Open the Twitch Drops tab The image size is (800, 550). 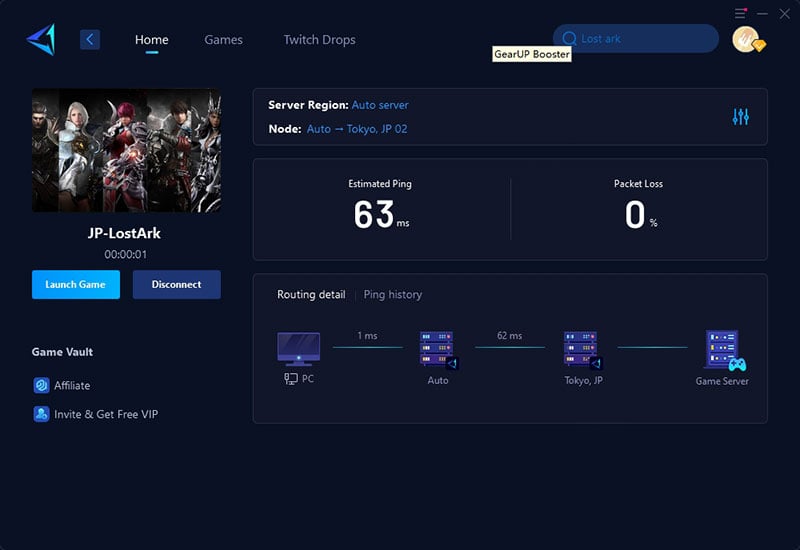[319, 40]
